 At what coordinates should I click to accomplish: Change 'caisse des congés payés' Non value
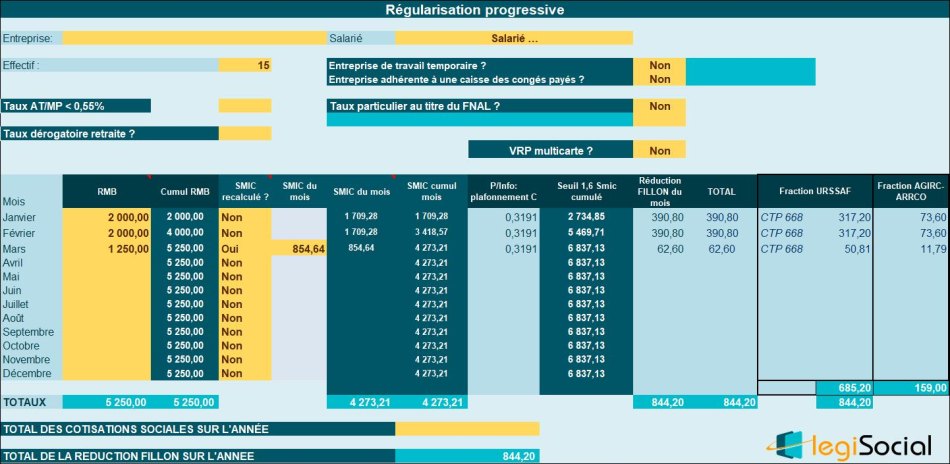point(659,79)
